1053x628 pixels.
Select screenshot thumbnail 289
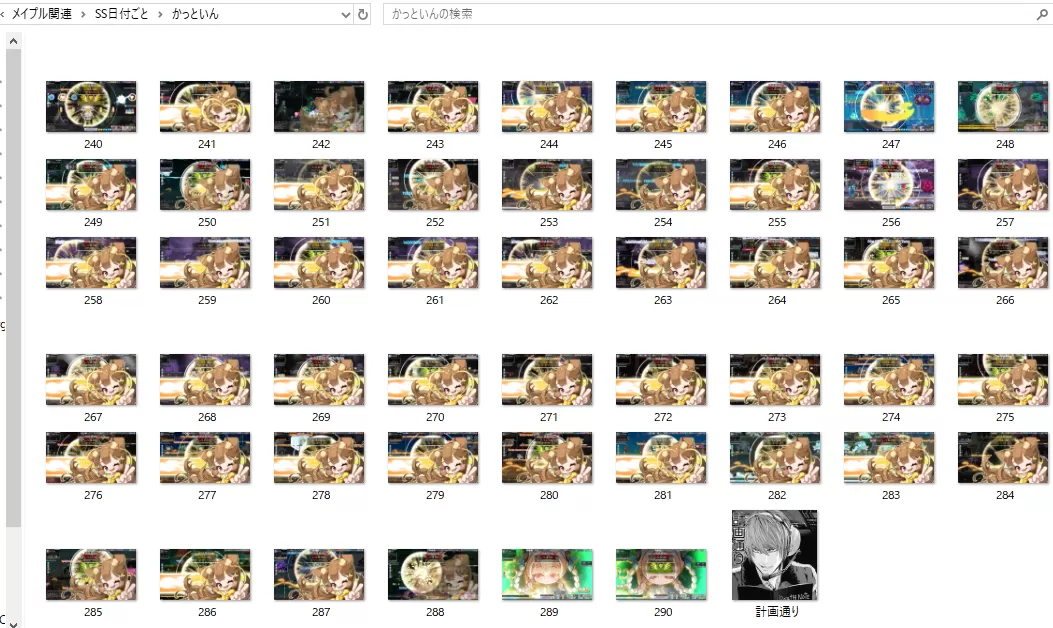click(x=547, y=574)
